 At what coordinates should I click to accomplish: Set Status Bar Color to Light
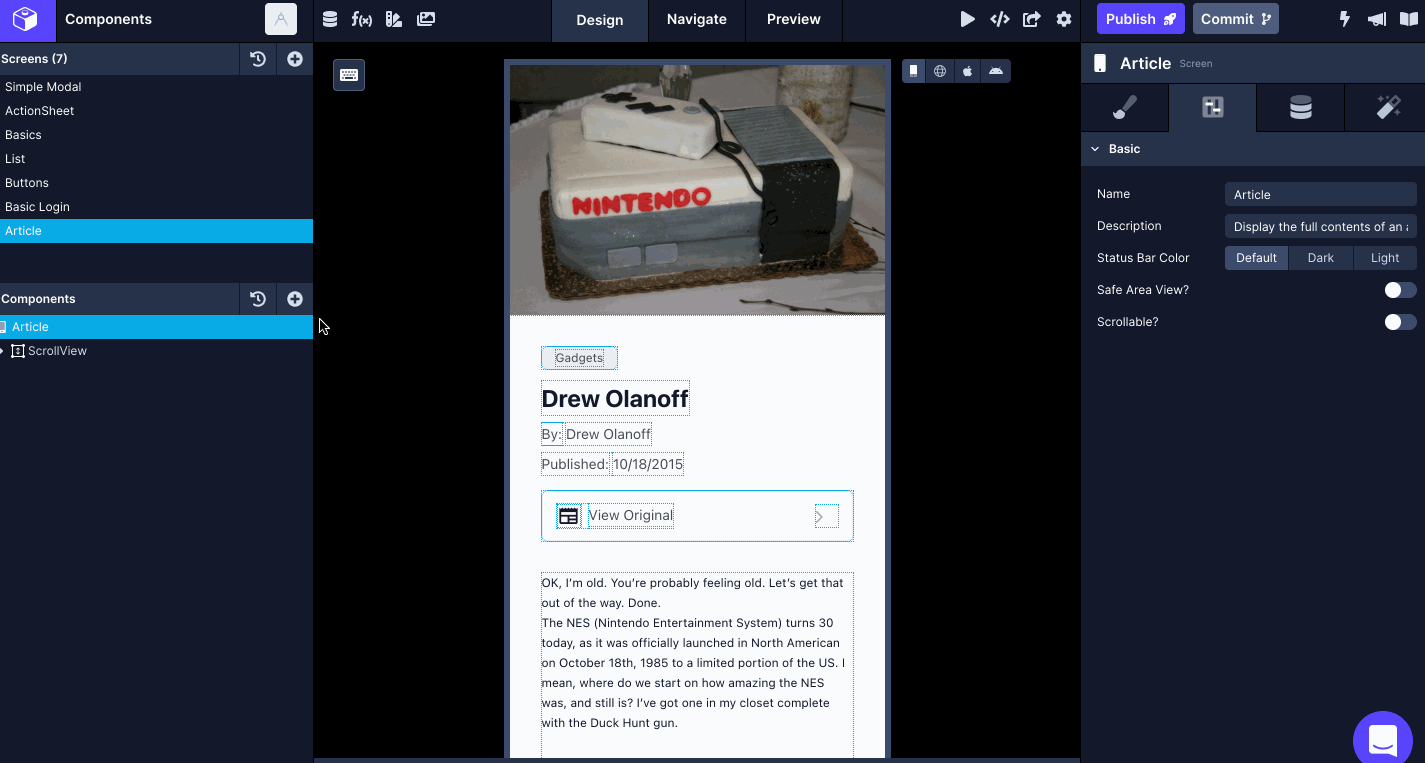(1385, 258)
